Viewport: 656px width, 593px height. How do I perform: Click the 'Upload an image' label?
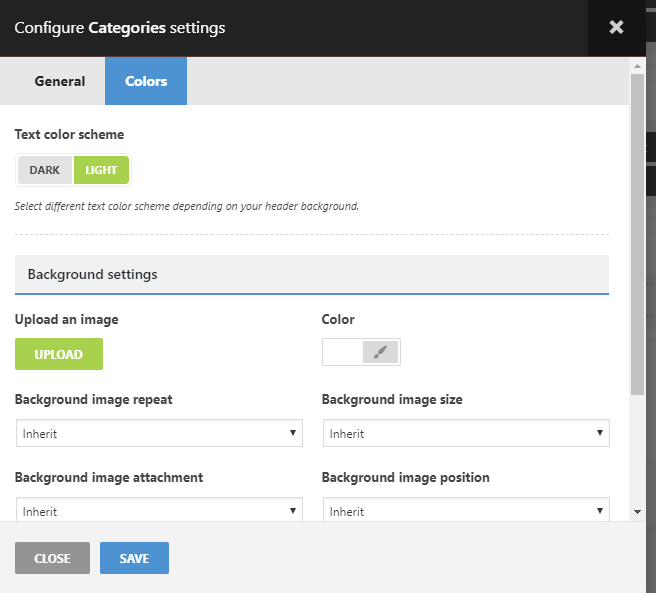click(67, 320)
